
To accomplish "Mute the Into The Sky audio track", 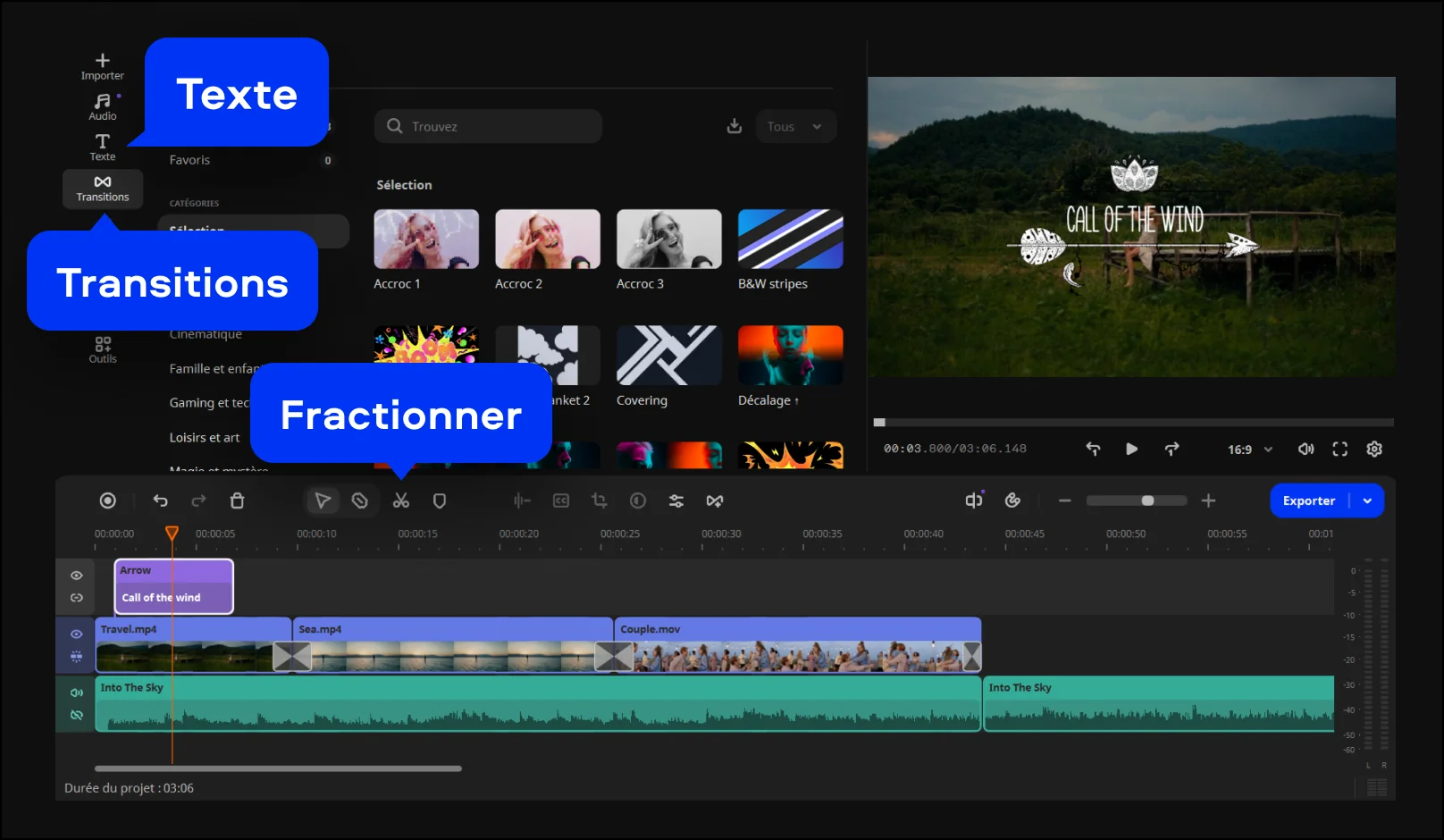I will (x=77, y=693).
